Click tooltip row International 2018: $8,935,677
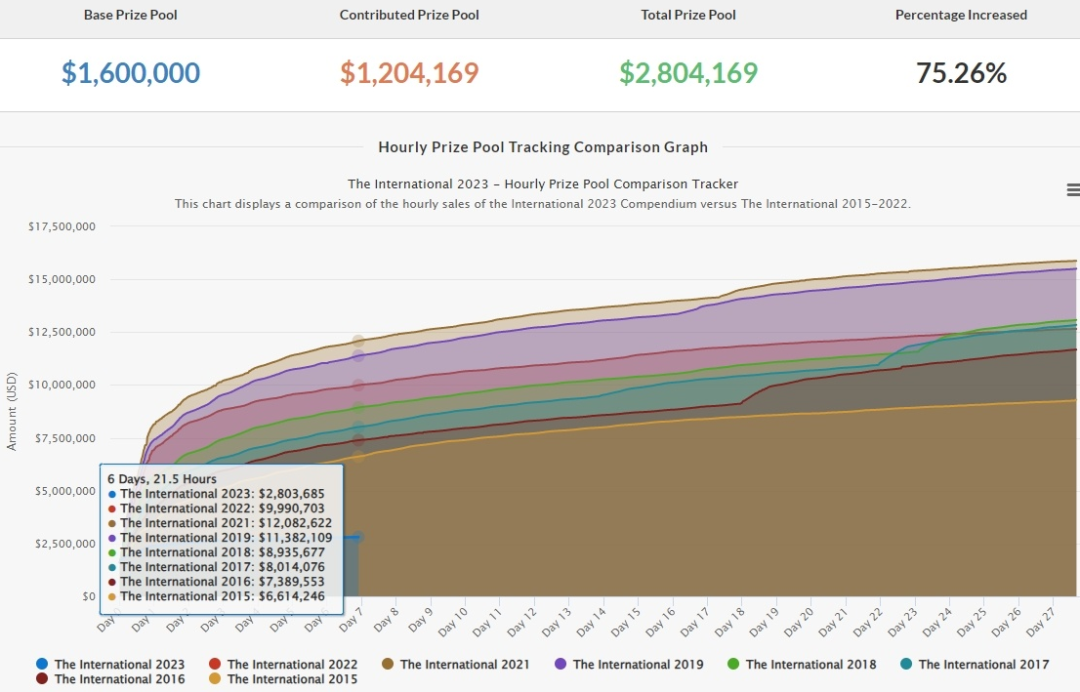The image size is (1080, 692). [x=216, y=552]
